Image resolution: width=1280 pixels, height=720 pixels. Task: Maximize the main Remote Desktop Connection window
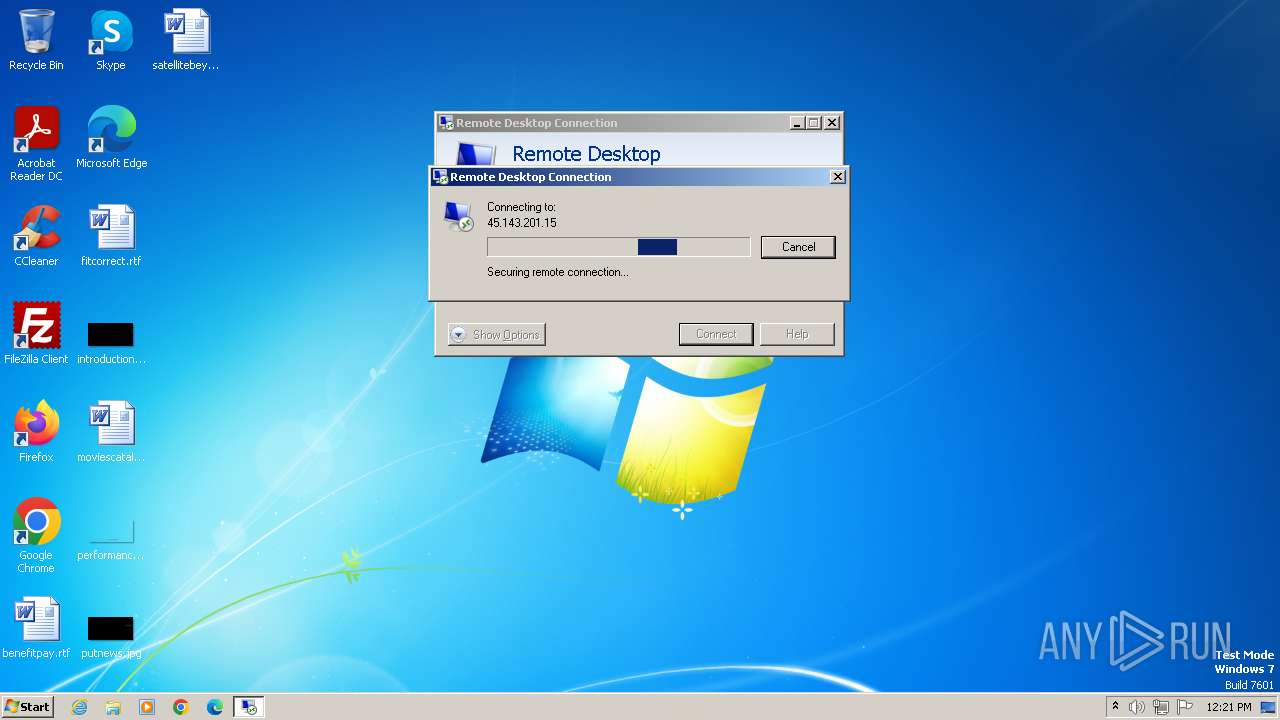[814, 123]
